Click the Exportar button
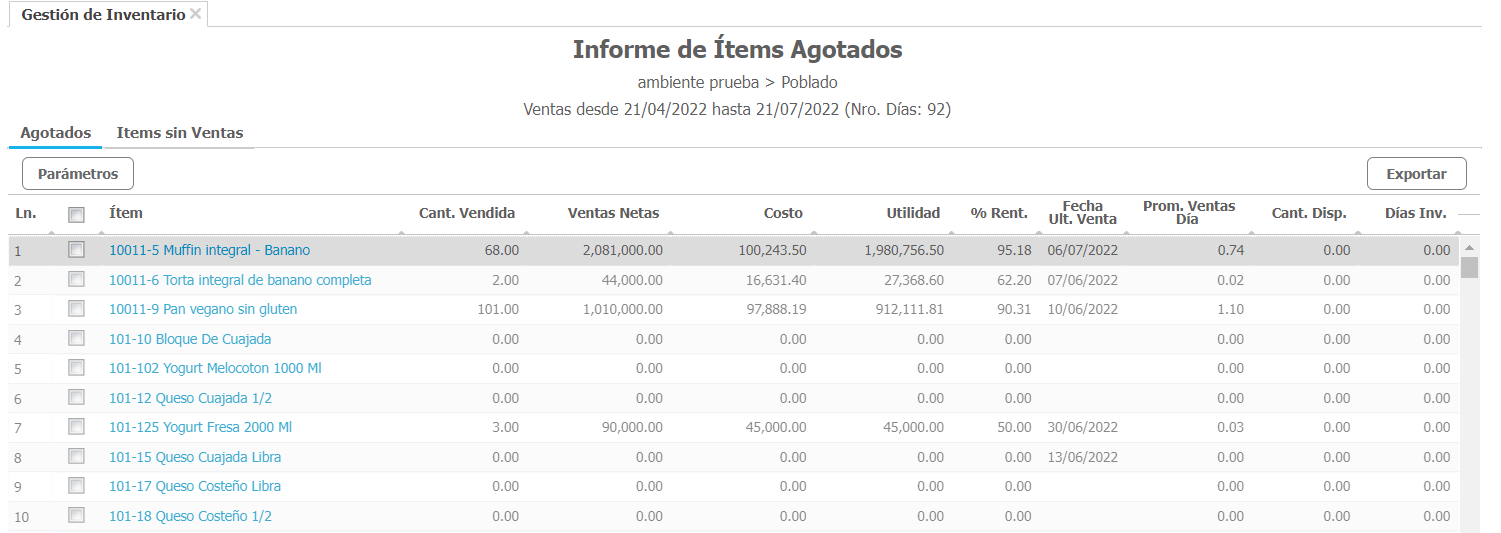 coord(1416,174)
